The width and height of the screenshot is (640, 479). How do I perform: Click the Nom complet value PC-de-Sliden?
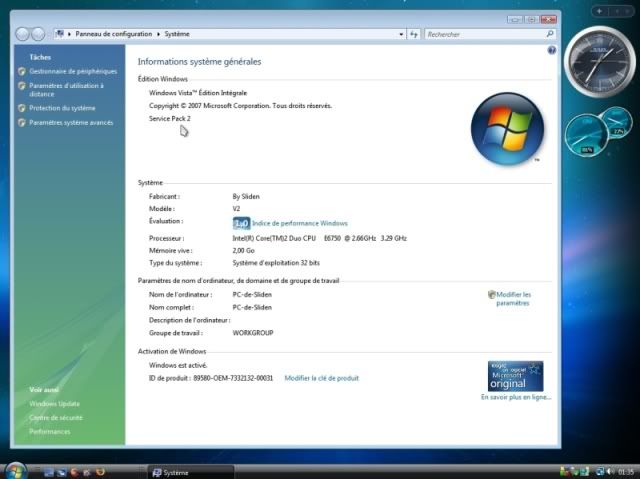pos(252,307)
